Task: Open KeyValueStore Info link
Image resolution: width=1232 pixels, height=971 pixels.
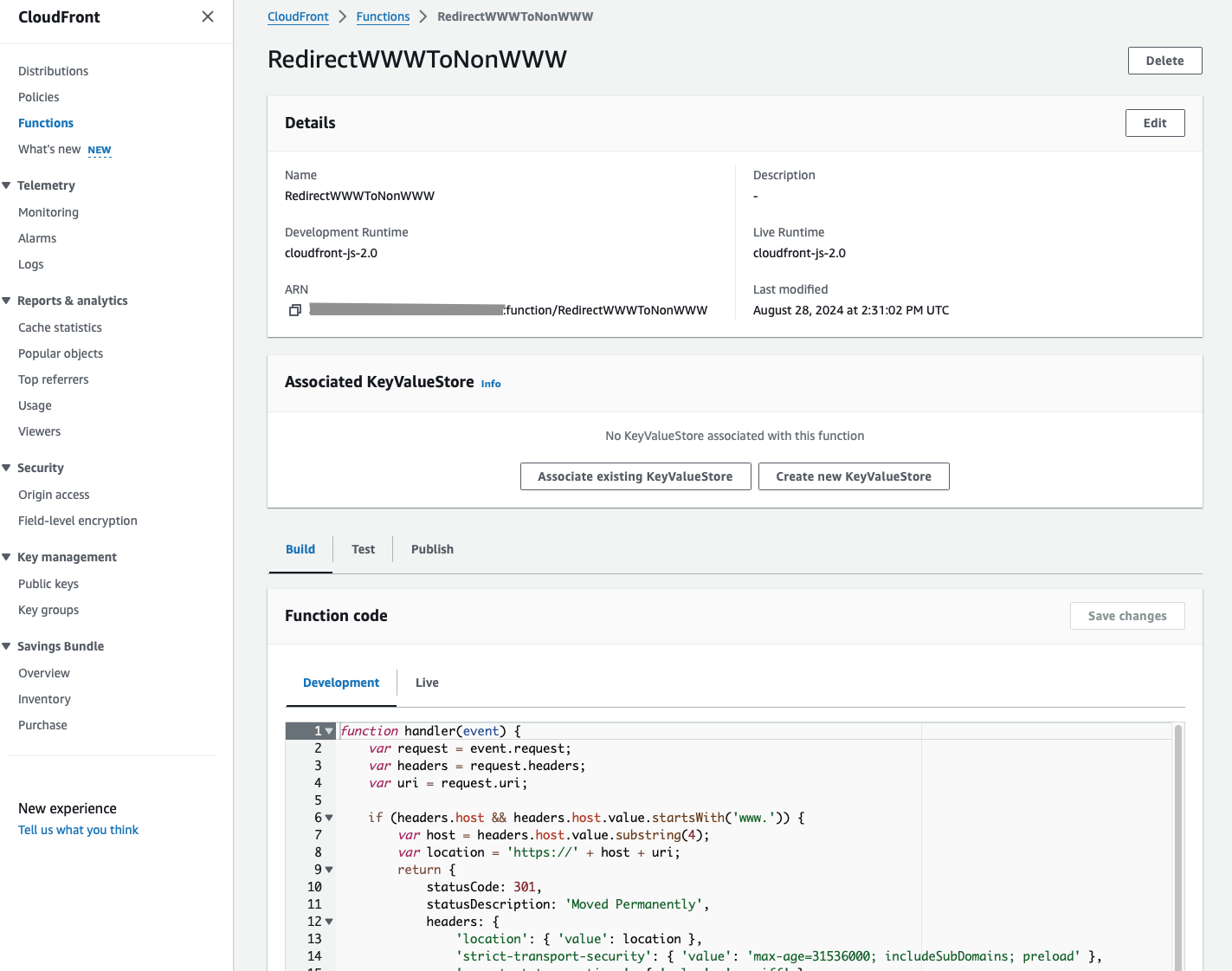Action: click(x=491, y=384)
